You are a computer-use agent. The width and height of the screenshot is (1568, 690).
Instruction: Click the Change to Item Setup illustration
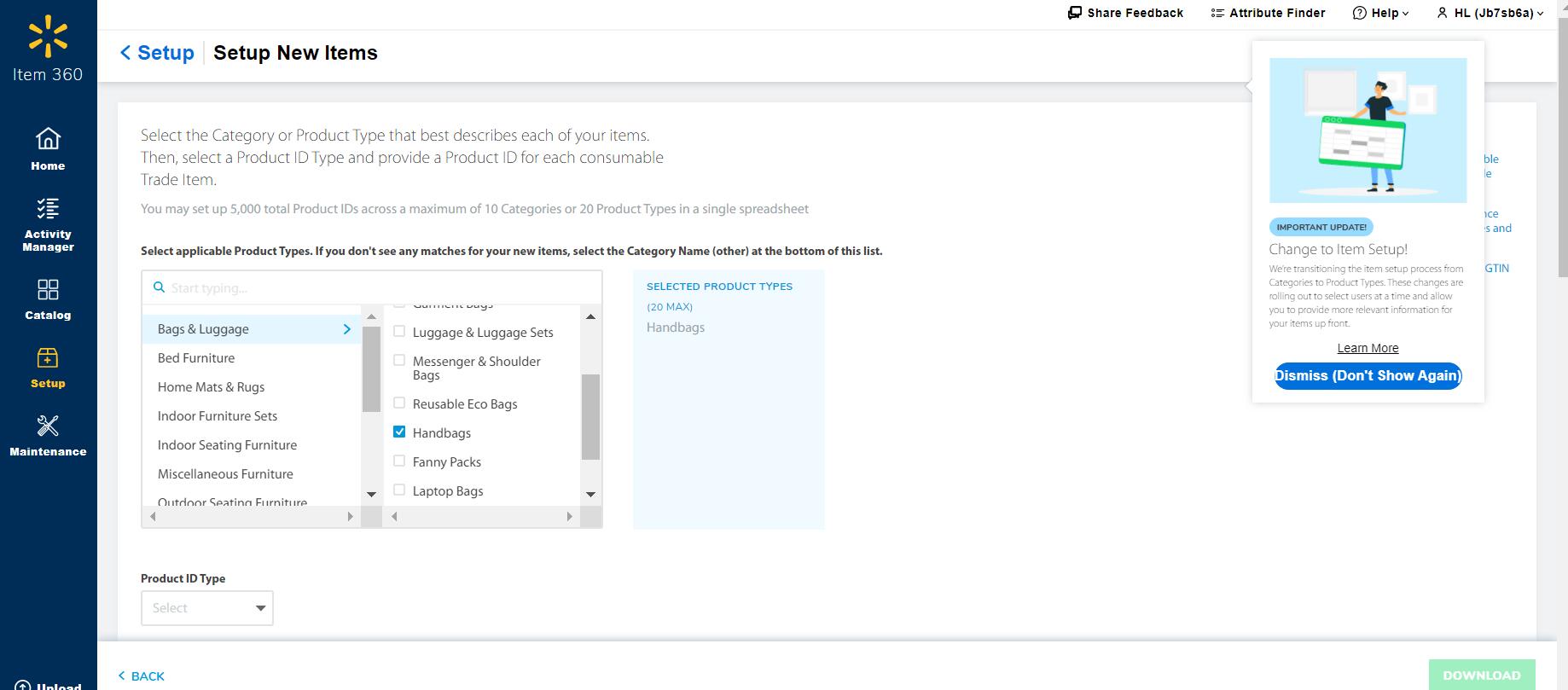coord(1368,130)
